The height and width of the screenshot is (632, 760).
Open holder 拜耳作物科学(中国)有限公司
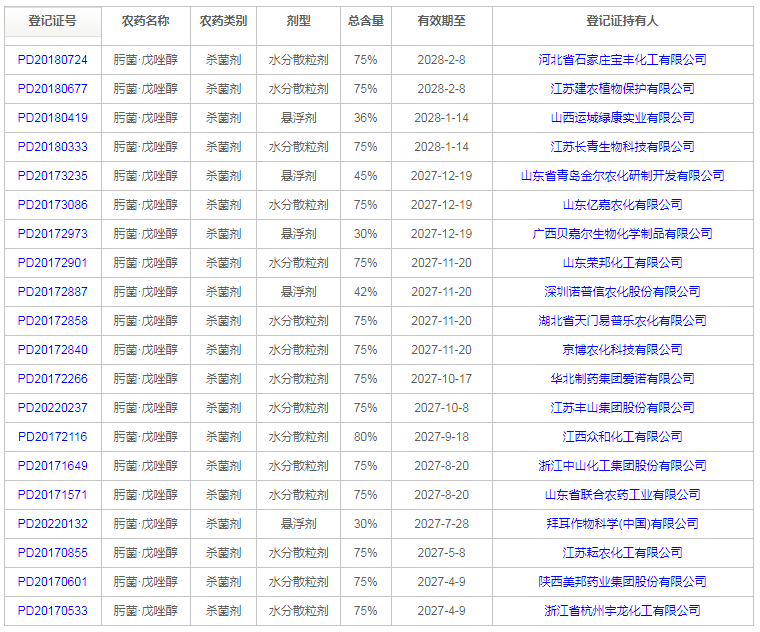click(622, 524)
